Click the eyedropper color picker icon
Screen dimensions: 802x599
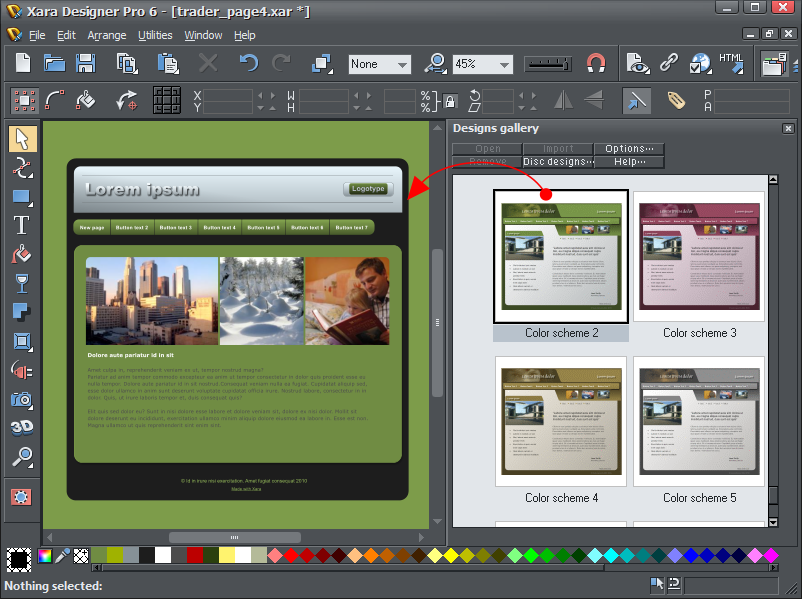pyautogui.click(x=62, y=556)
